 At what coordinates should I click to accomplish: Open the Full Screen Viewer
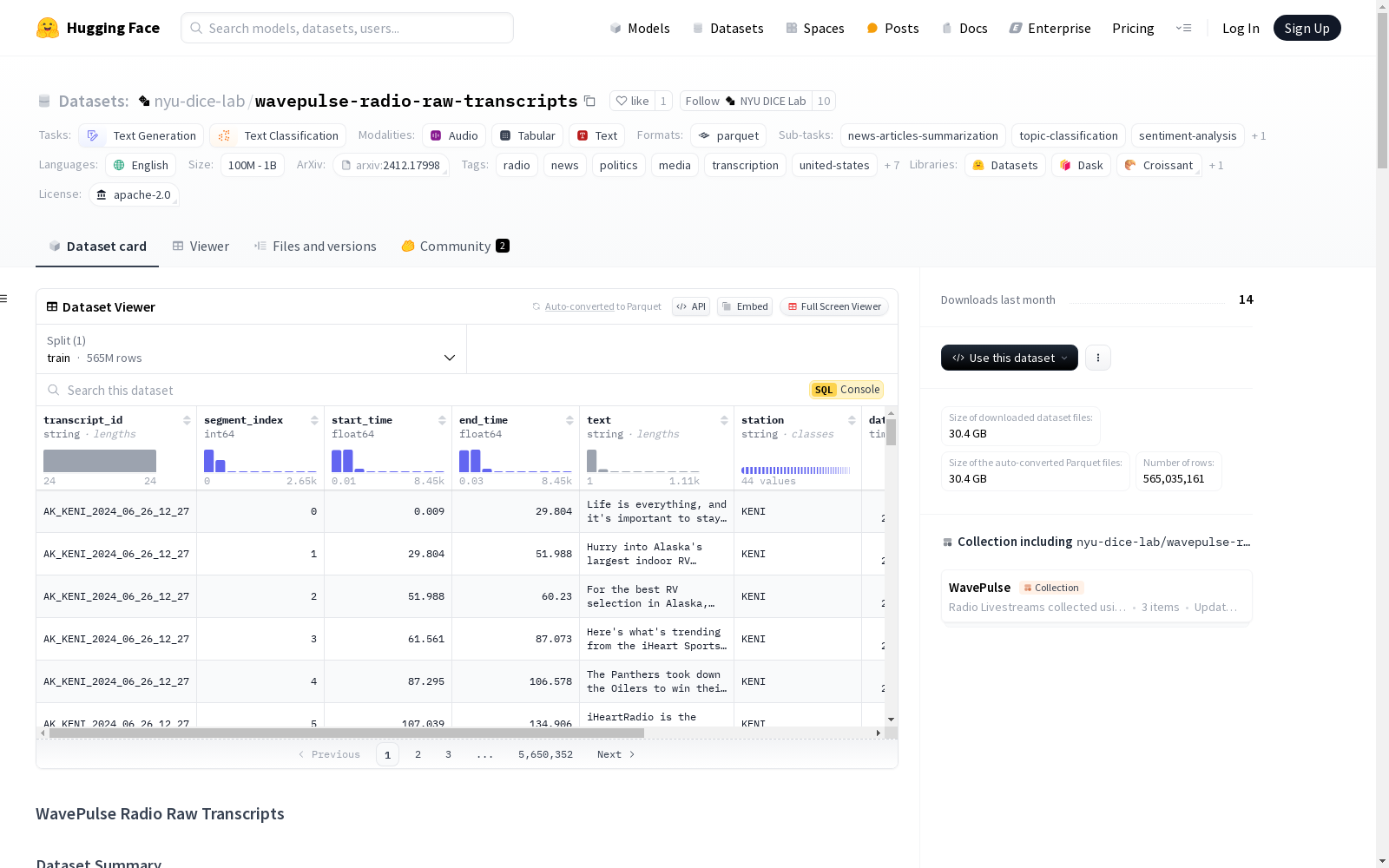(834, 306)
